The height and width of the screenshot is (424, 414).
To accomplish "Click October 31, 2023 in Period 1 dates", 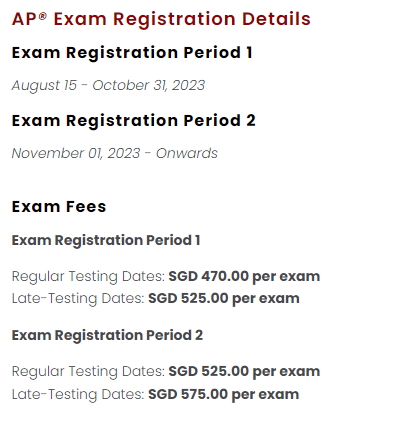I will click(x=148, y=85).
